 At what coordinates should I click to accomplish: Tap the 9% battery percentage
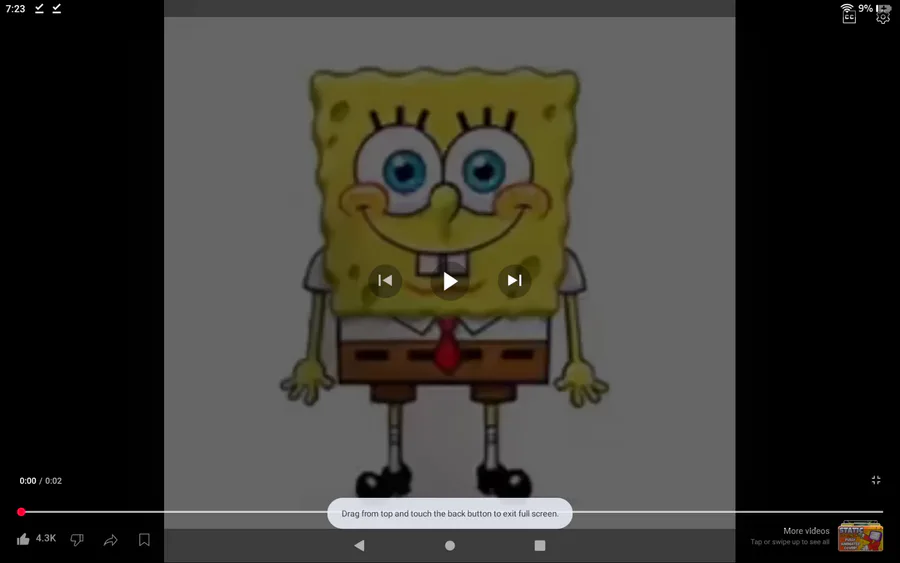point(866,8)
